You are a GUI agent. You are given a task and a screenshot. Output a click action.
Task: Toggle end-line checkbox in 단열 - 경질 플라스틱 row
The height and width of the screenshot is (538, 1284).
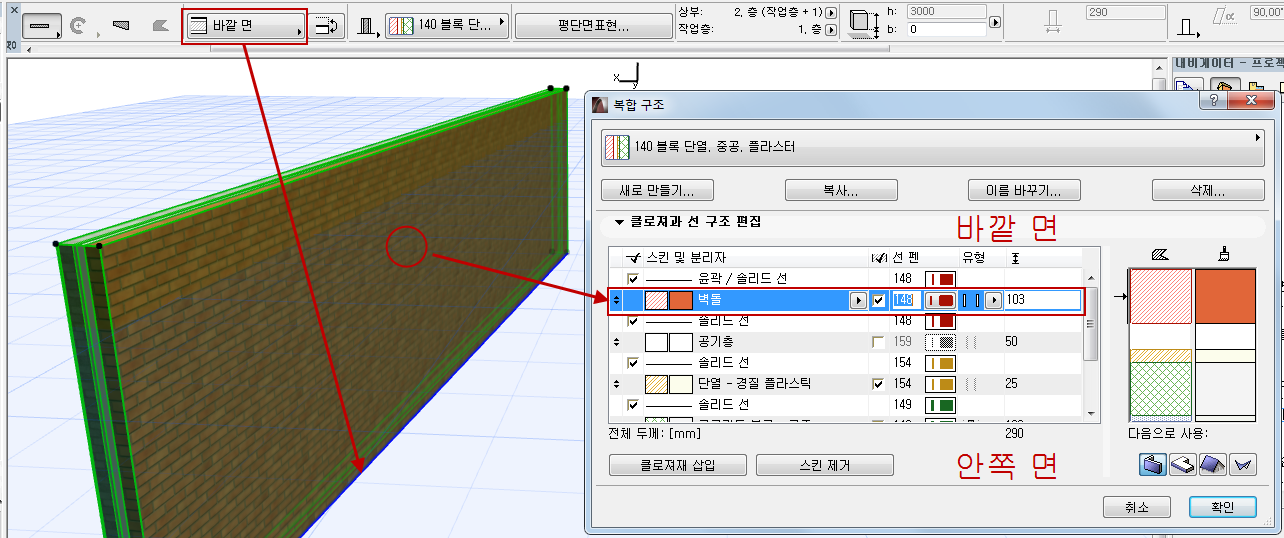[x=878, y=383]
